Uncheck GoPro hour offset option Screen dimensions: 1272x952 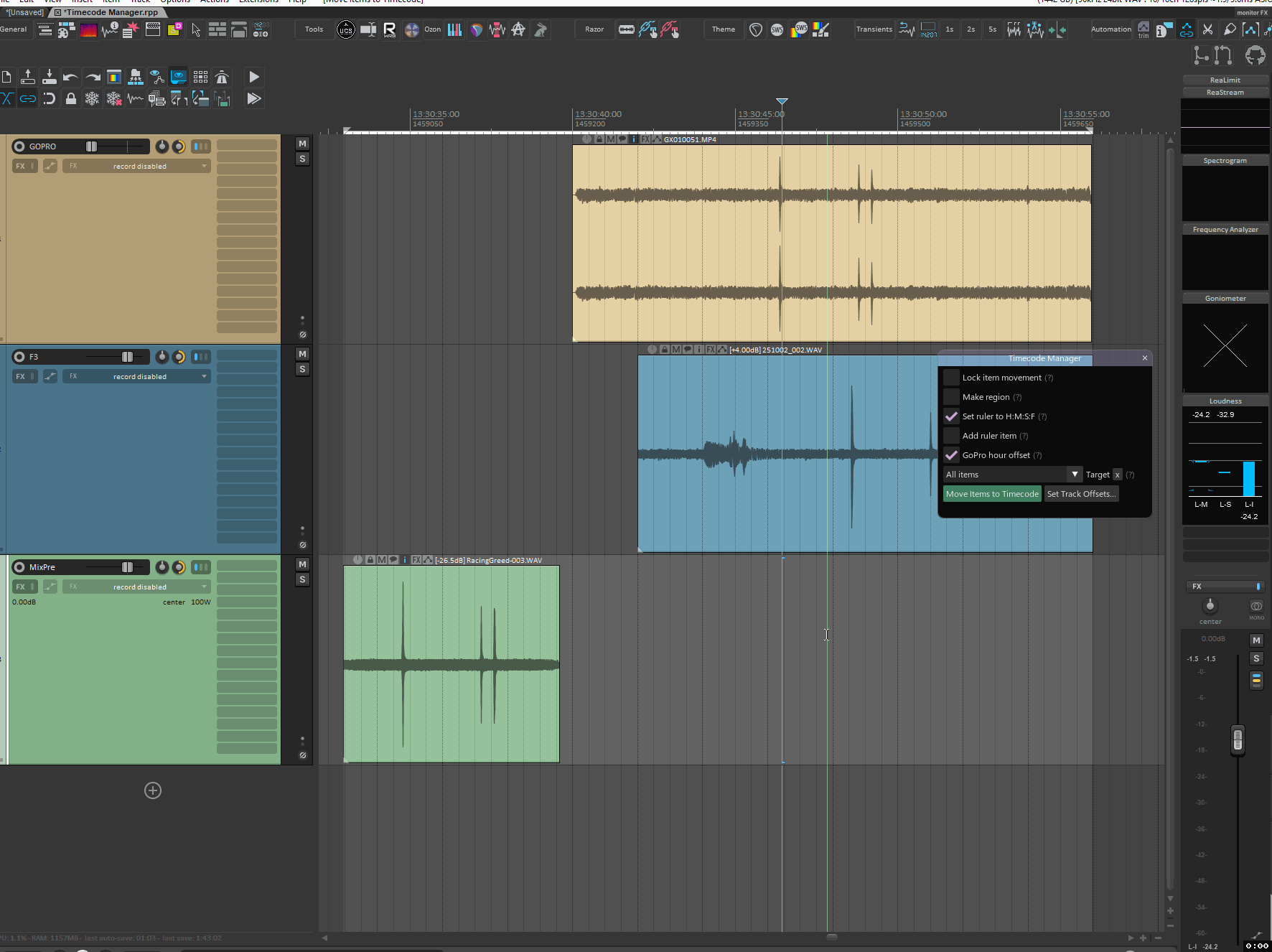pos(951,455)
